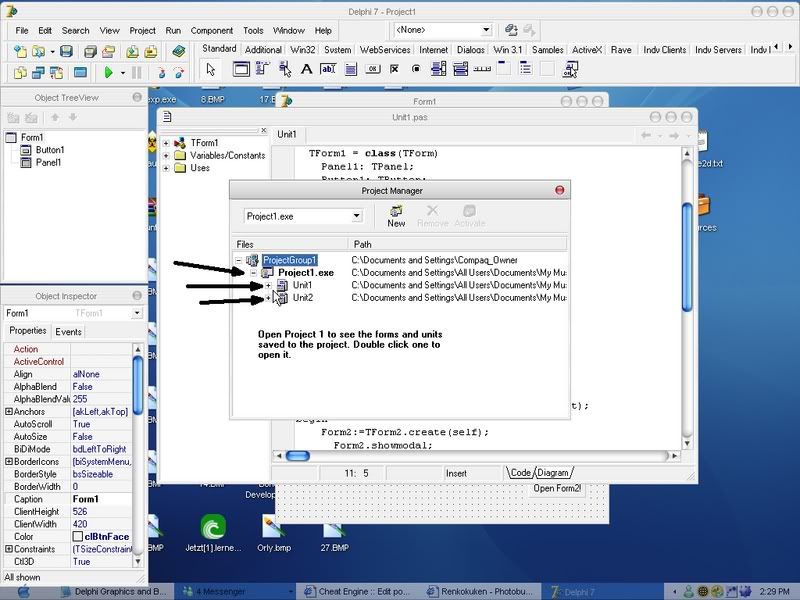Select the CheckBox component in palette
Viewport: 800px width, 600px height.
coord(394,69)
